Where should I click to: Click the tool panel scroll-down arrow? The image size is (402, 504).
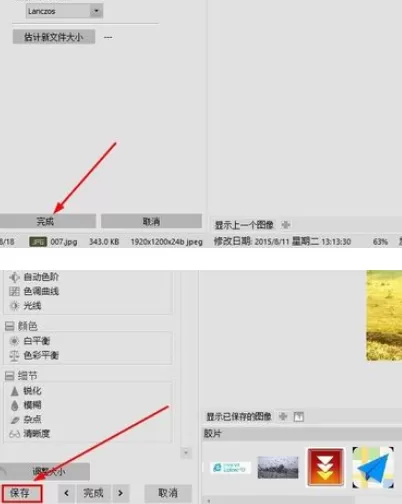pos(186,453)
